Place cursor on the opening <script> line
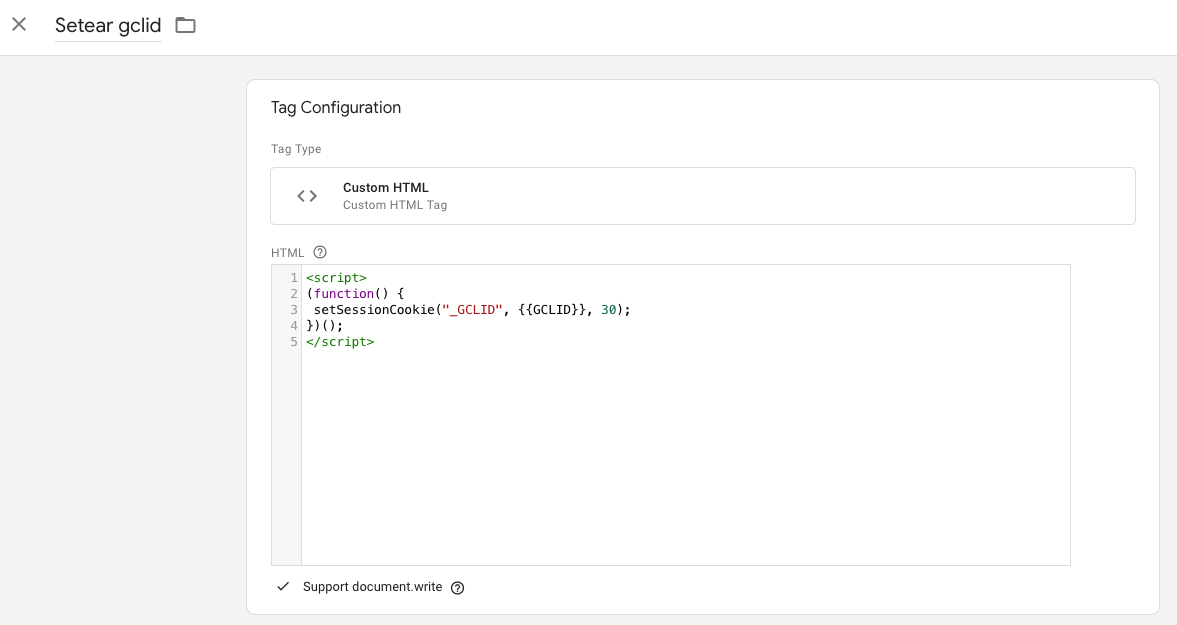Screen dimensions: 1177x625 coord(336,278)
